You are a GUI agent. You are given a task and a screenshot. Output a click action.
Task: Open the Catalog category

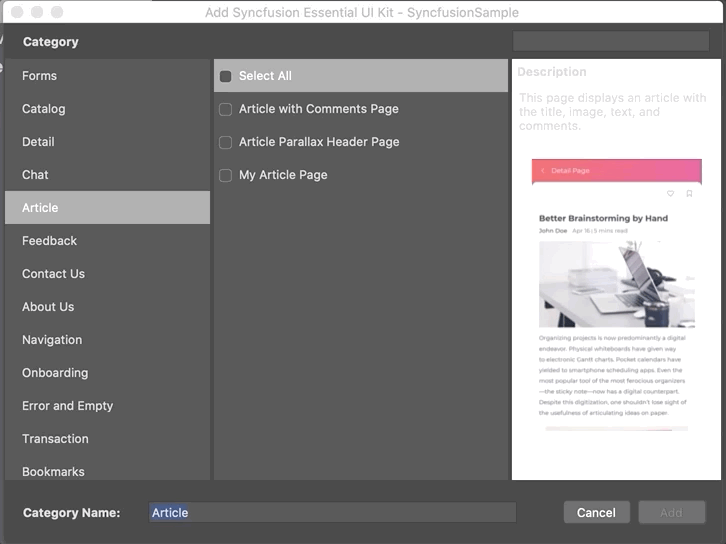44,109
